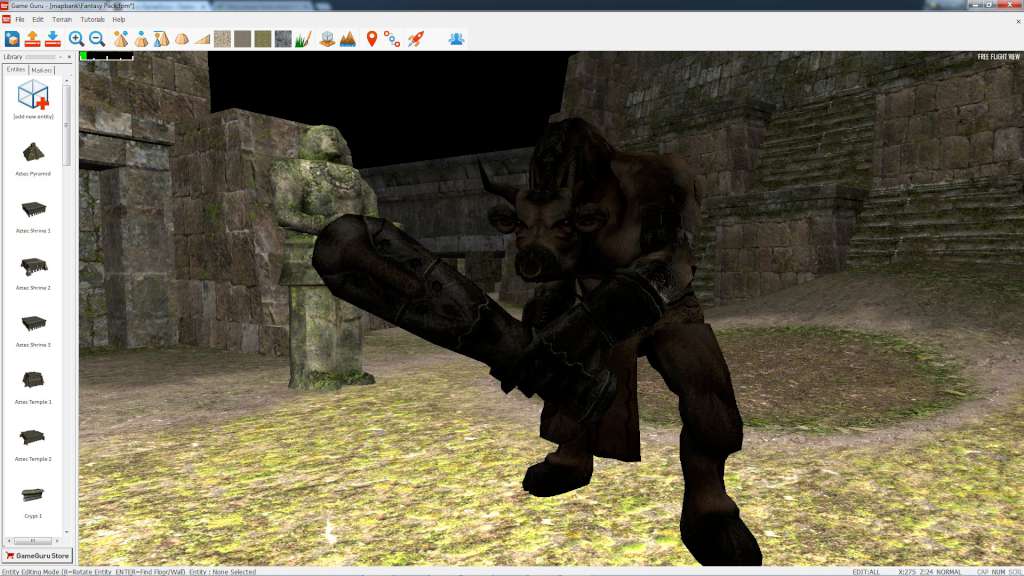Click the red location marker tool
Screen dimensions: 1024x576
tap(370, 37)
